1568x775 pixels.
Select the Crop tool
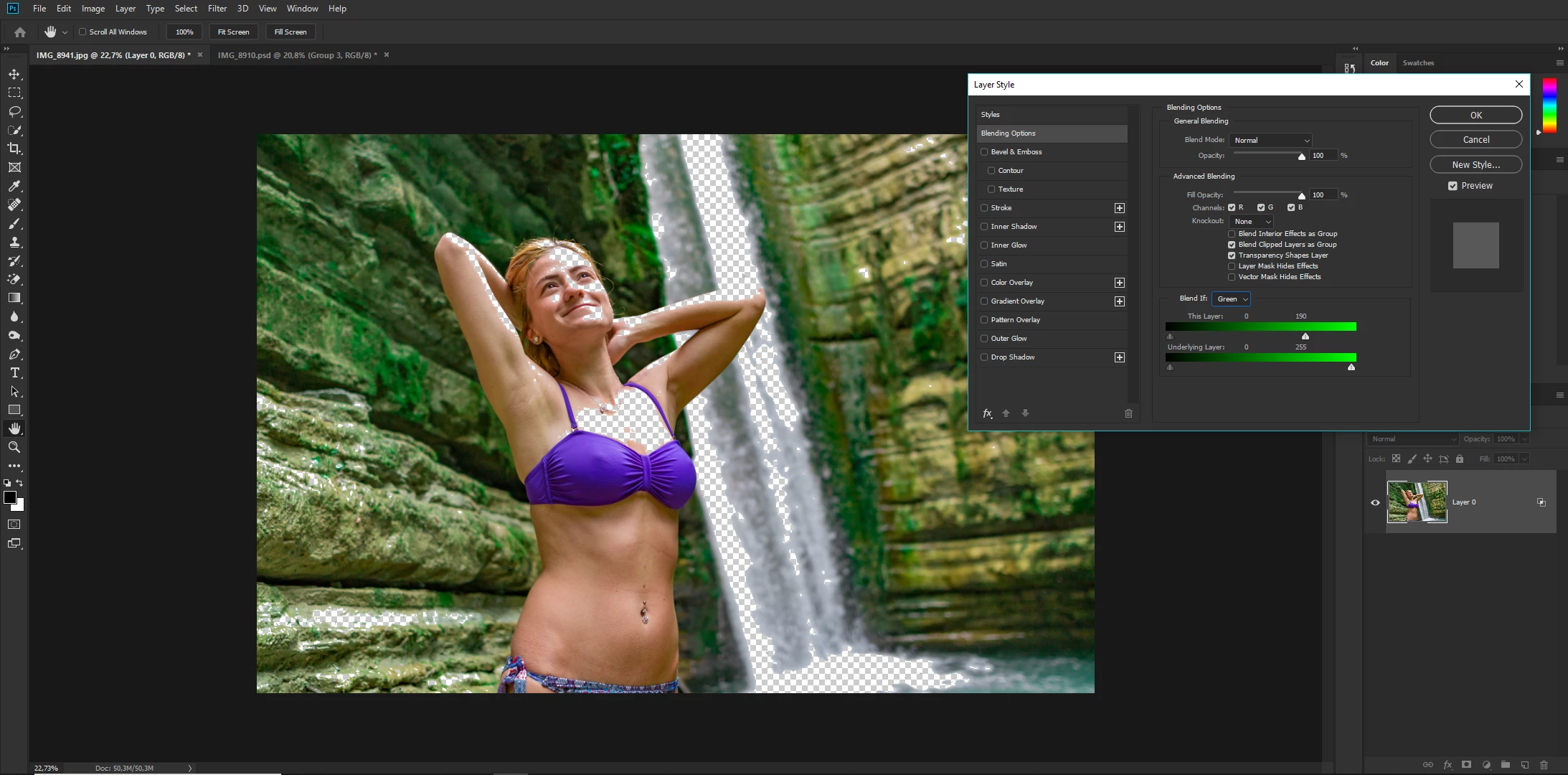click(14, 149)
